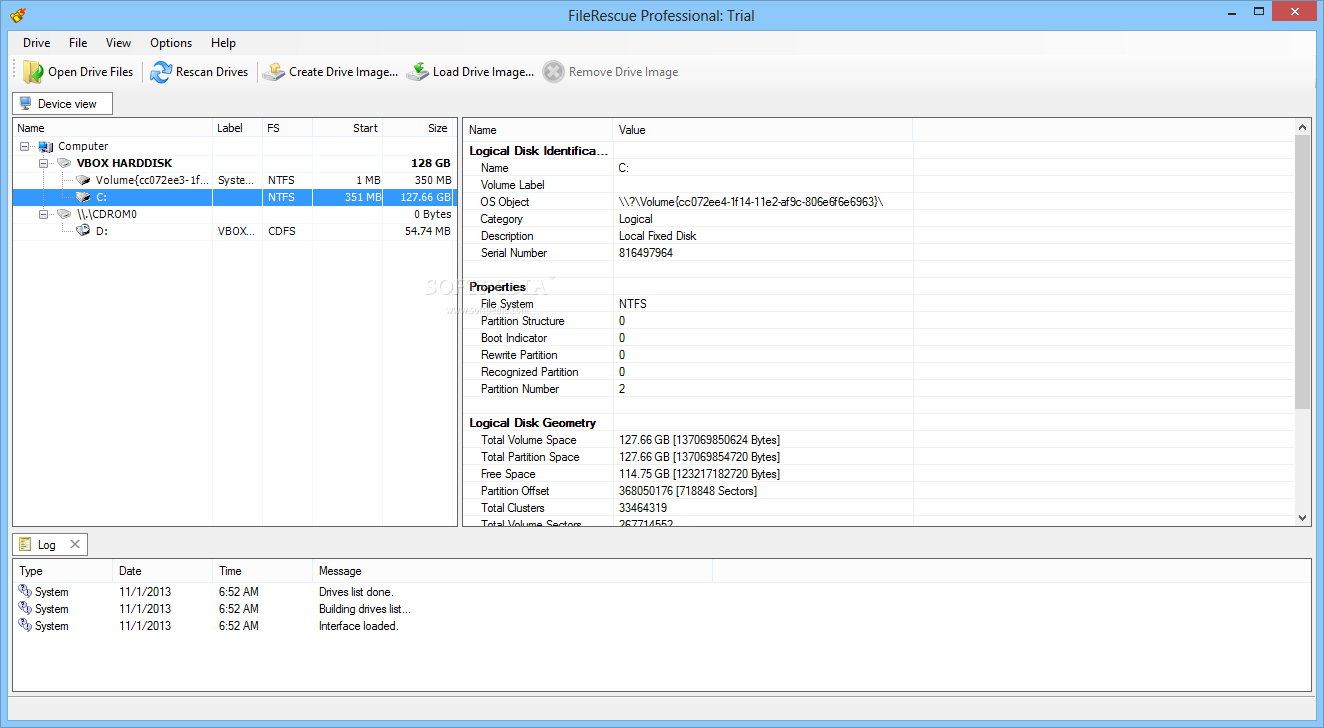The image size is (1324, 728).
Task: Click the Type column header in log
Action: (x=63, y=571)
